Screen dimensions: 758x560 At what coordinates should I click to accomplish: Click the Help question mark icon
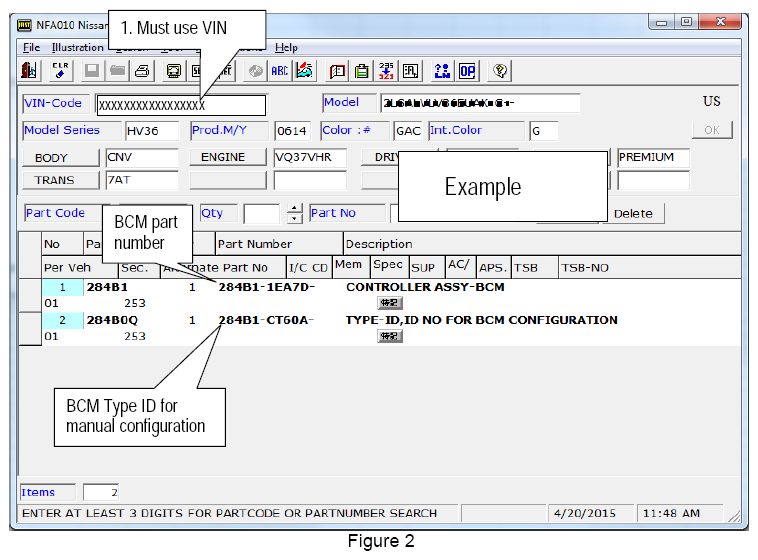coord(500,71)
